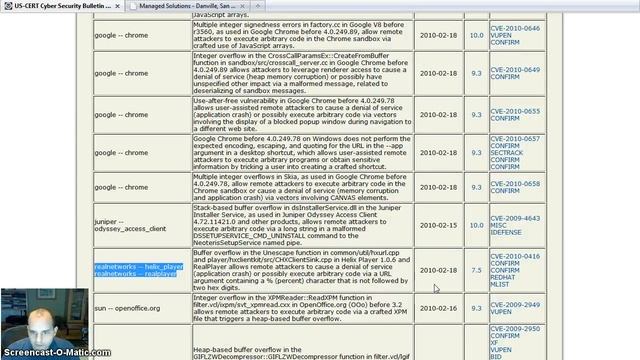Open the 9.3 score for CVE-2010-0658
The height and width of the screenshot is (360, 640).
[476, 187]
